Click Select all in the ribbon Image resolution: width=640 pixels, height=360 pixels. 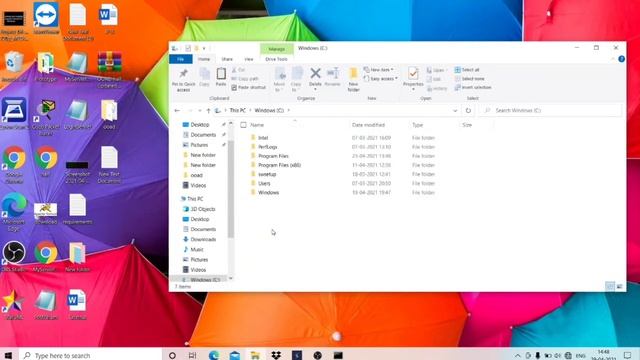pos(467,70)
